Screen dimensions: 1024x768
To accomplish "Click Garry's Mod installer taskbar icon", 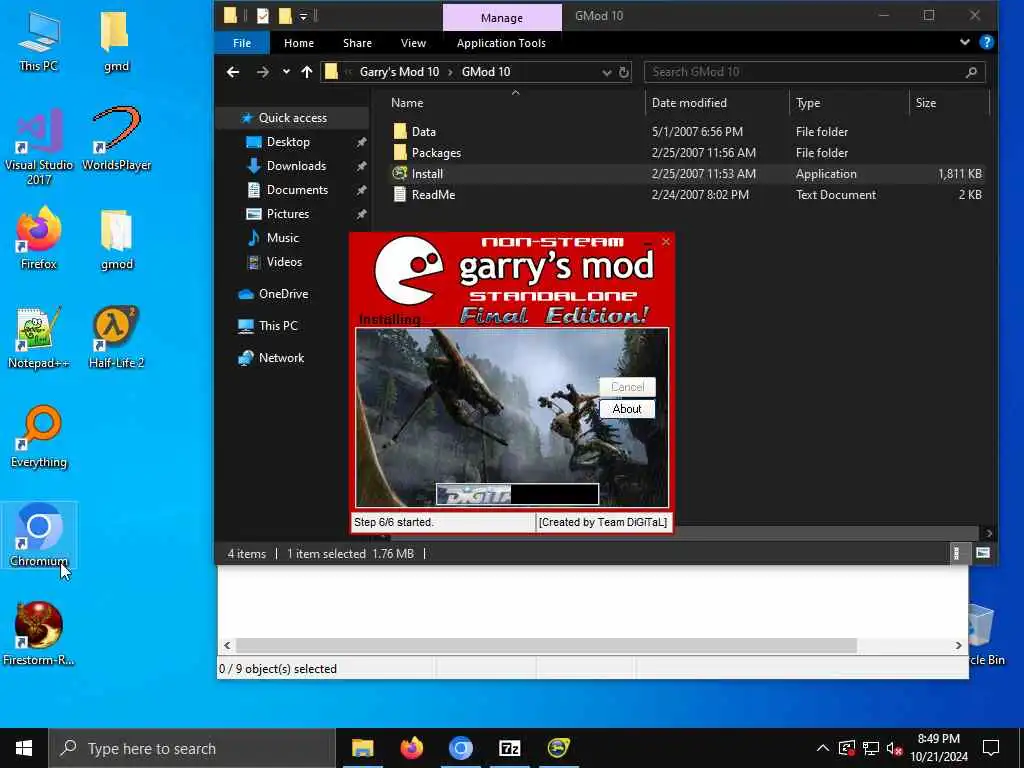I will [558, 748].
